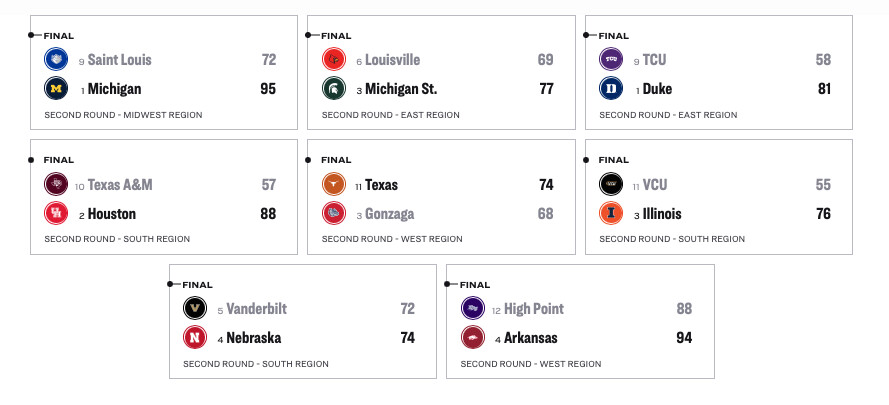Click Arkansas's final score of 94

click(684, 338)
